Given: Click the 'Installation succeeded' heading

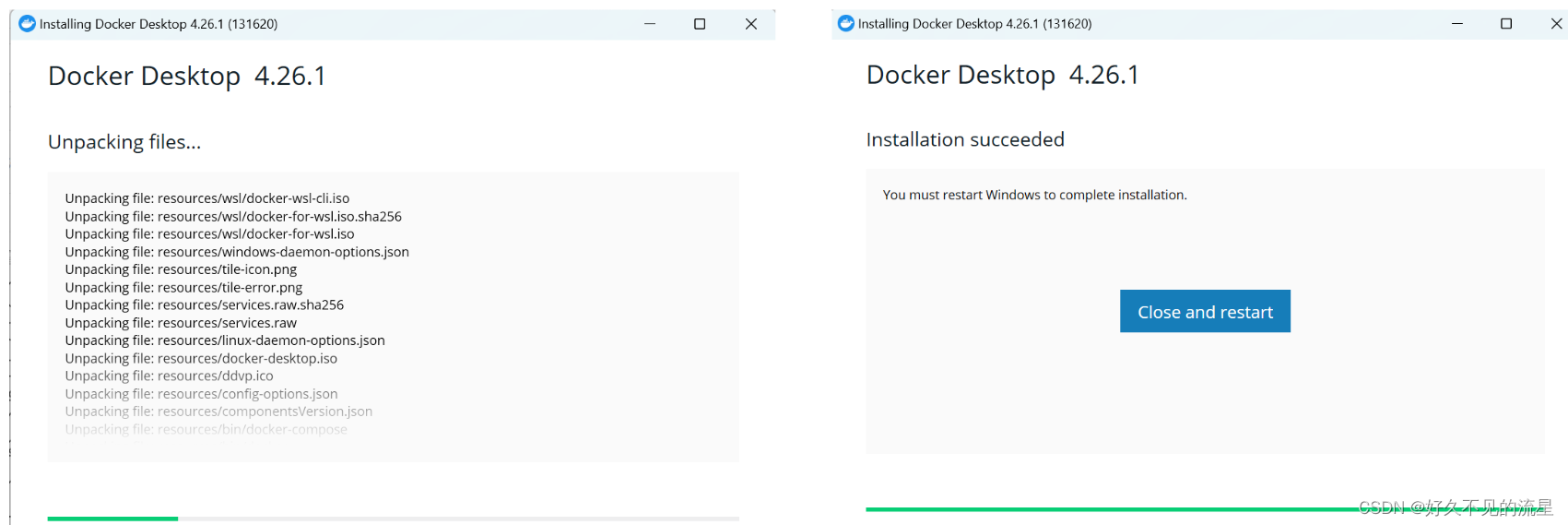Looking at the screenshot, I should pyautogui.click(x=965, y=139).
